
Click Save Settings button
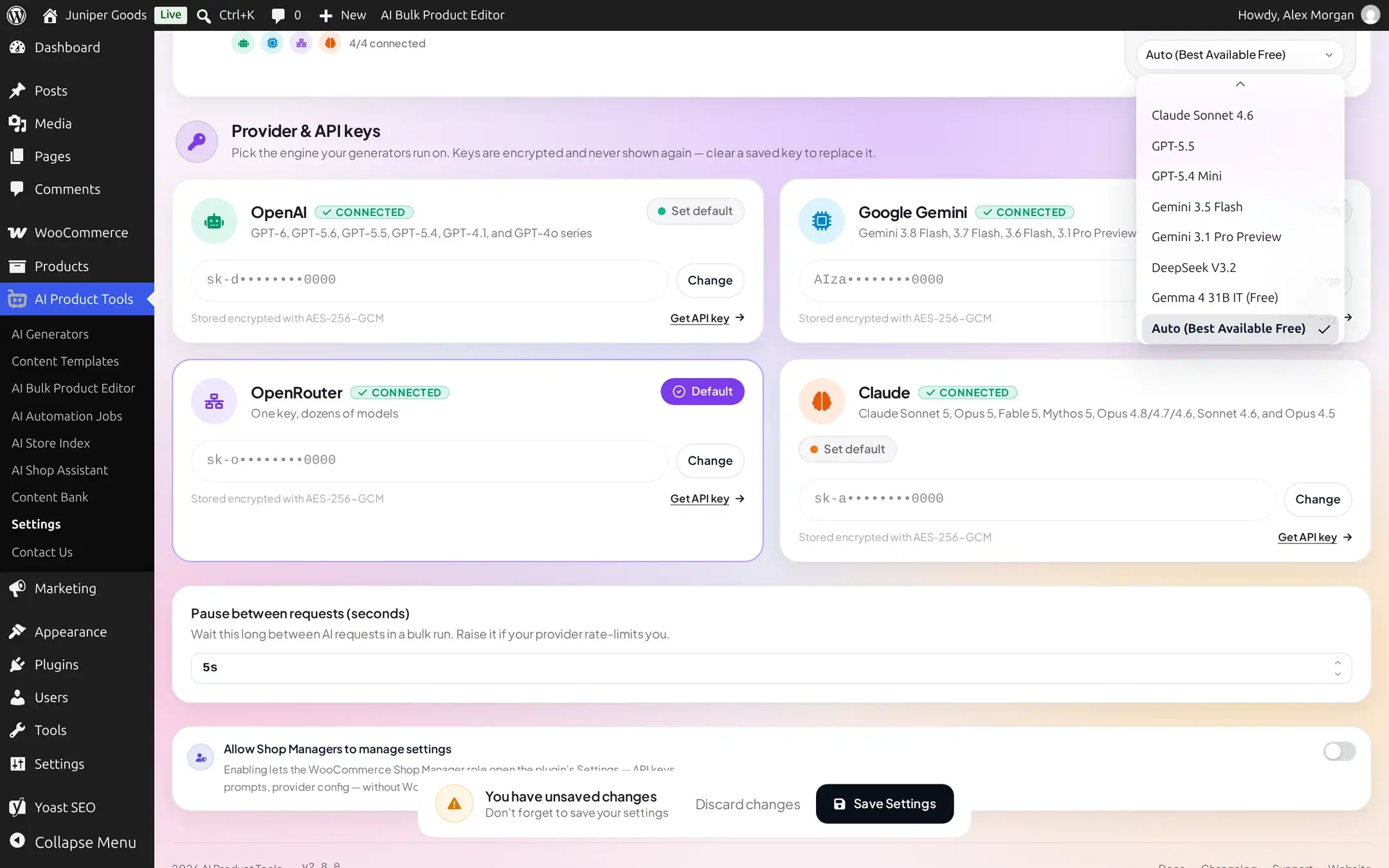point(884,804)
